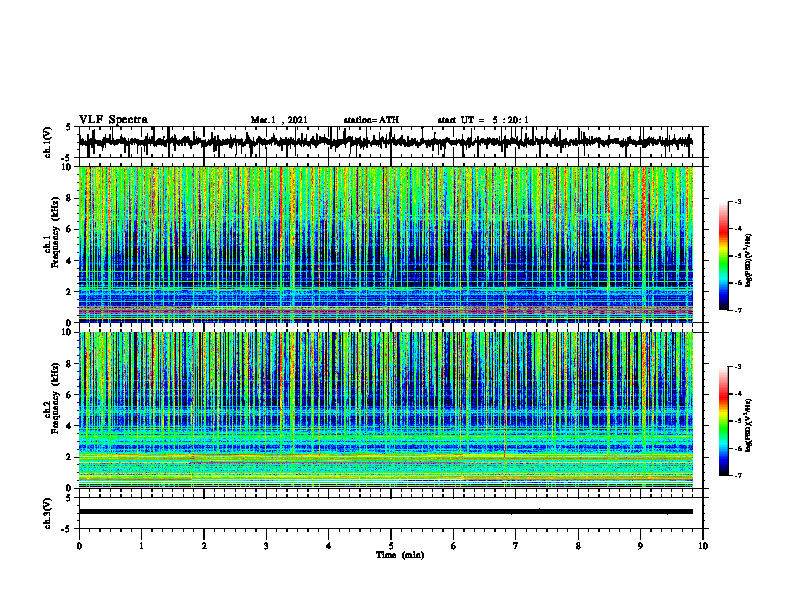Click the 'ch.1(V)' axis label at top

coord(48,142)
